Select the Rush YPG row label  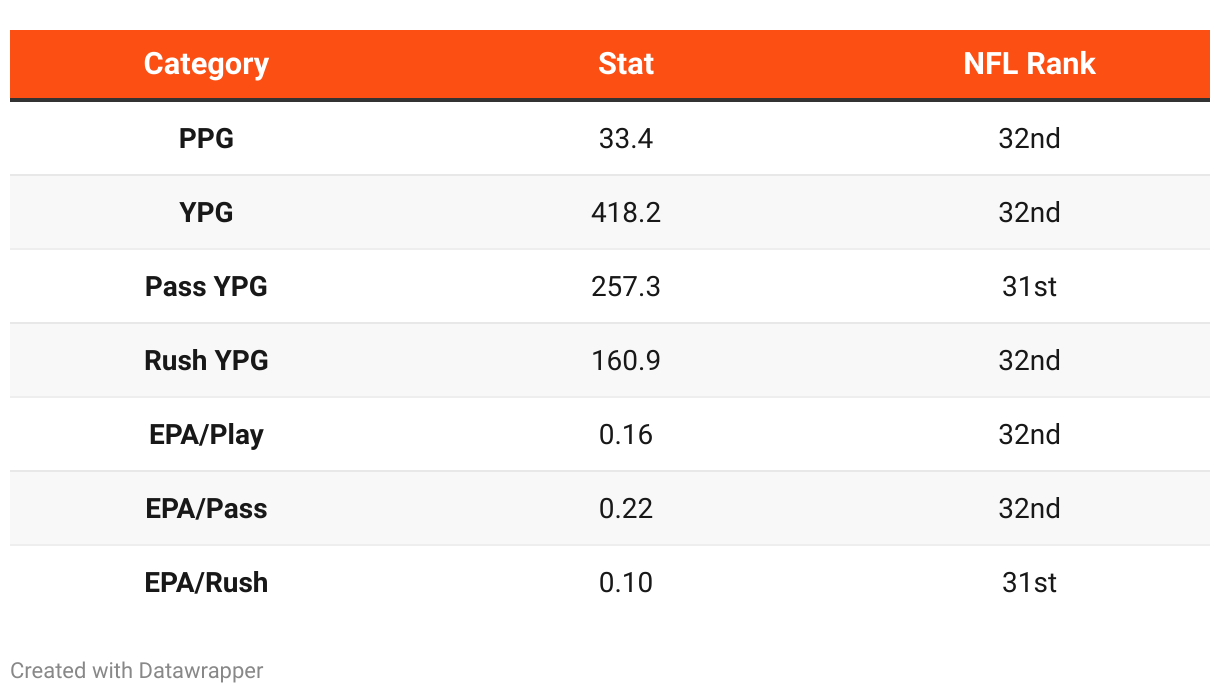pos(206,360)
